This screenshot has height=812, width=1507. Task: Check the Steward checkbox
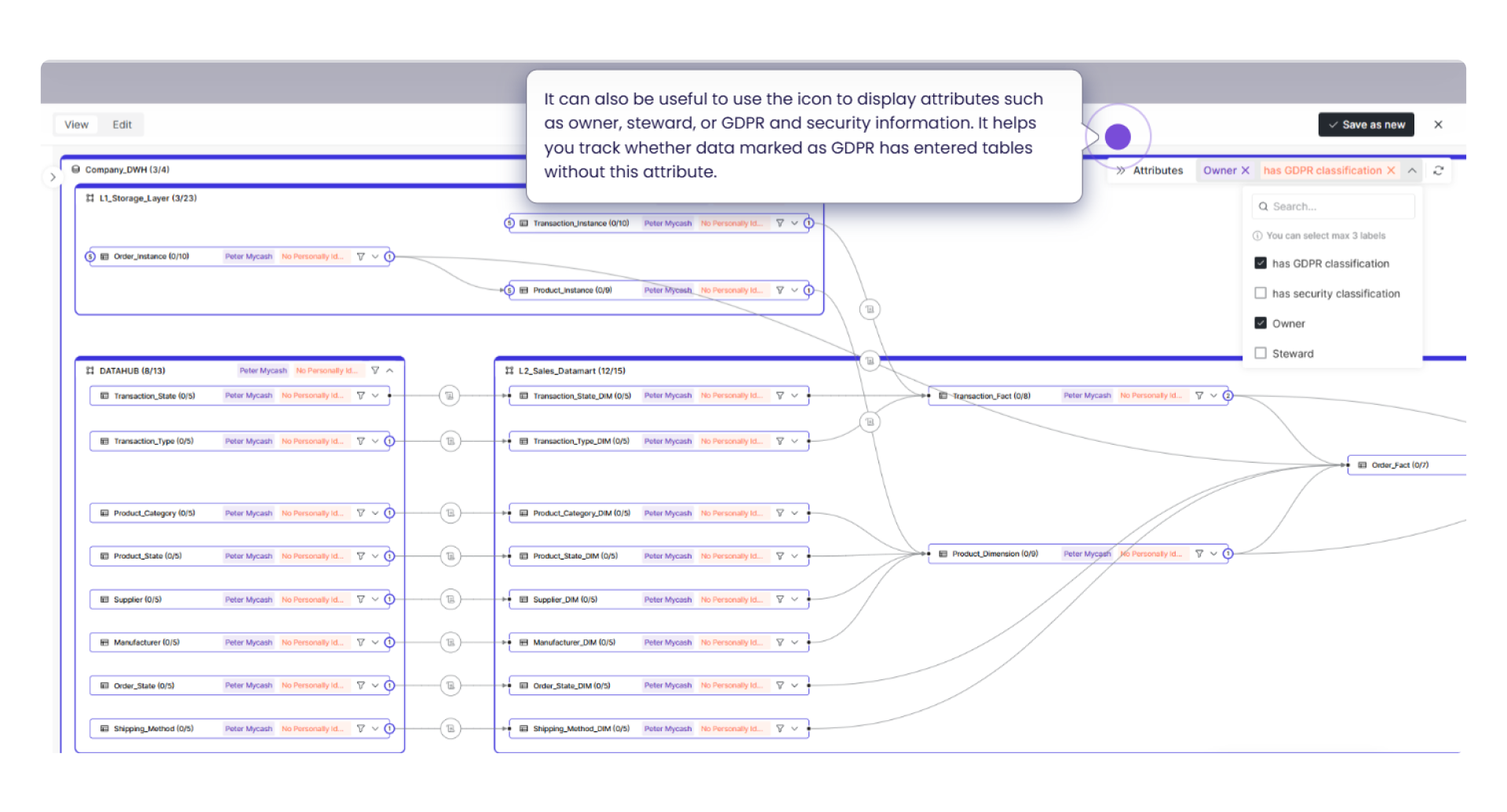[1261, 353]
